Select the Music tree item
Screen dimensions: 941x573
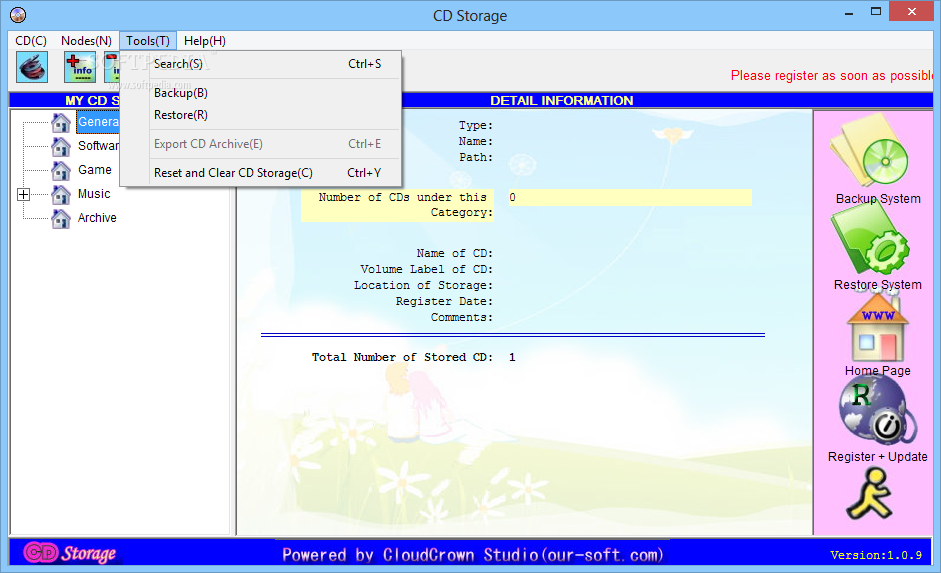[94, 194]
